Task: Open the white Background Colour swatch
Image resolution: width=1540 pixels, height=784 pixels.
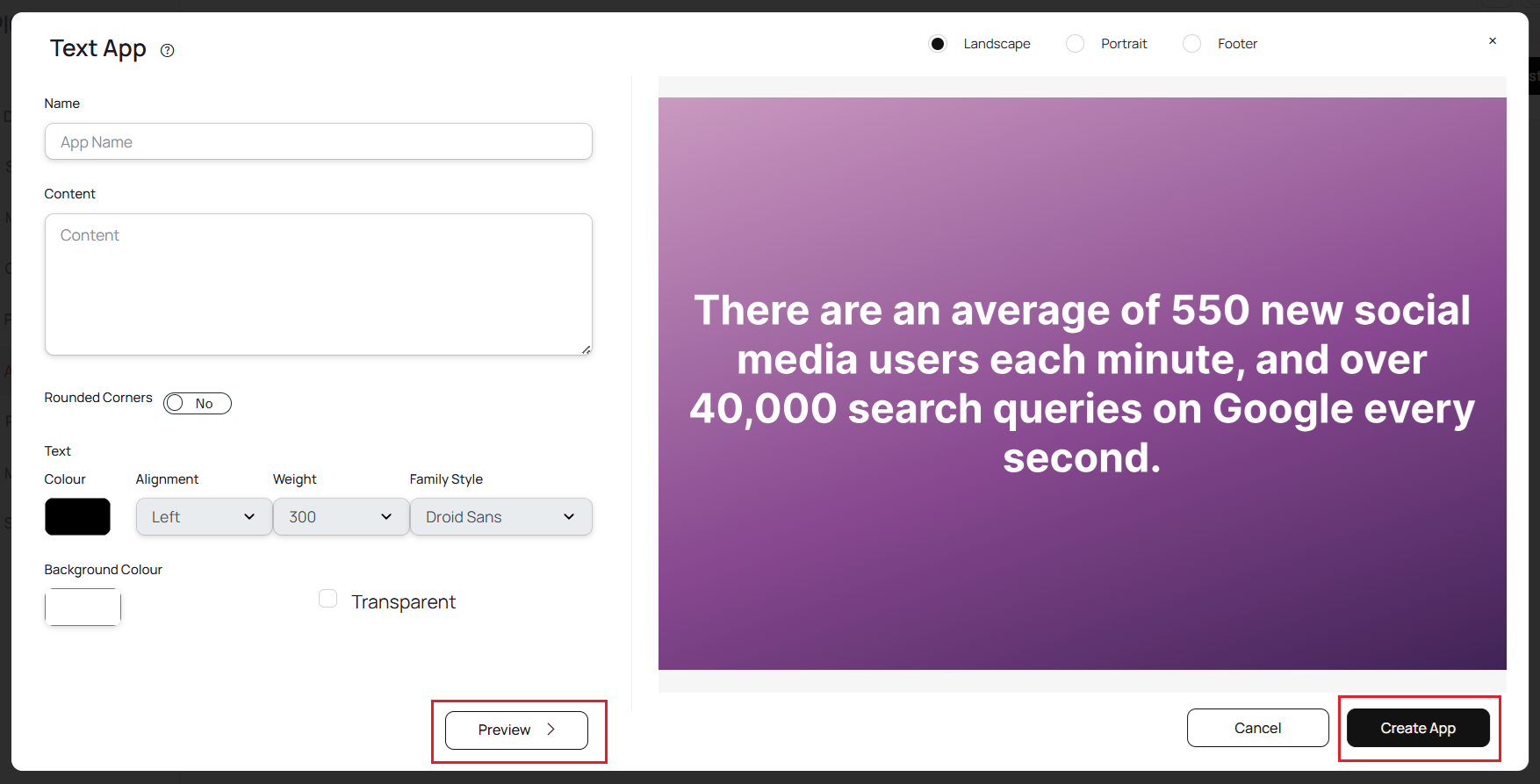Action: click(83, 607)
